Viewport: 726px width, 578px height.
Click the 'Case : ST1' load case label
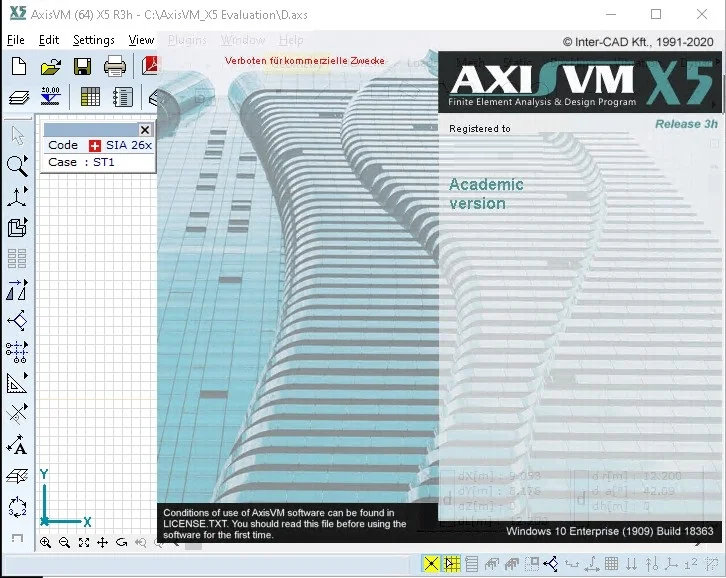[81, 162]
